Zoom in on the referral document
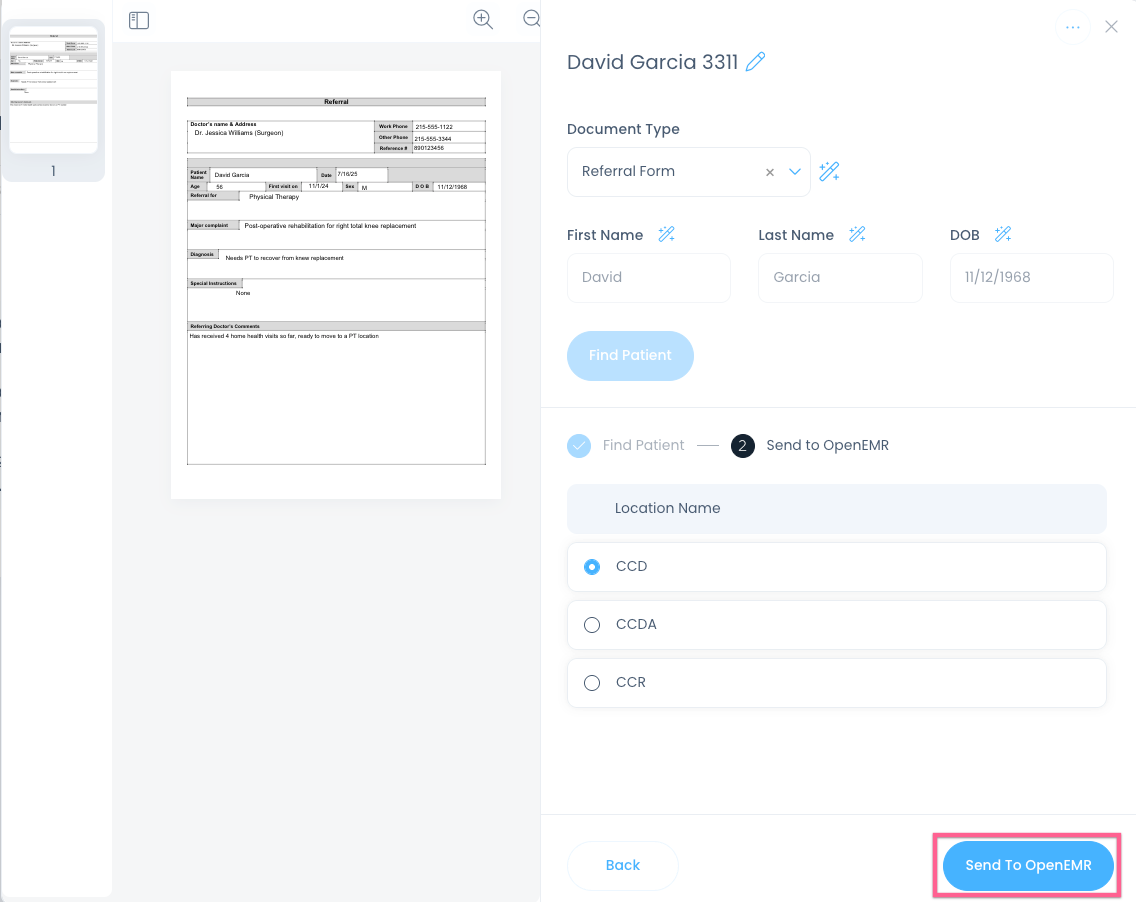Screen dimensions: 1136x902 point(483,19)
